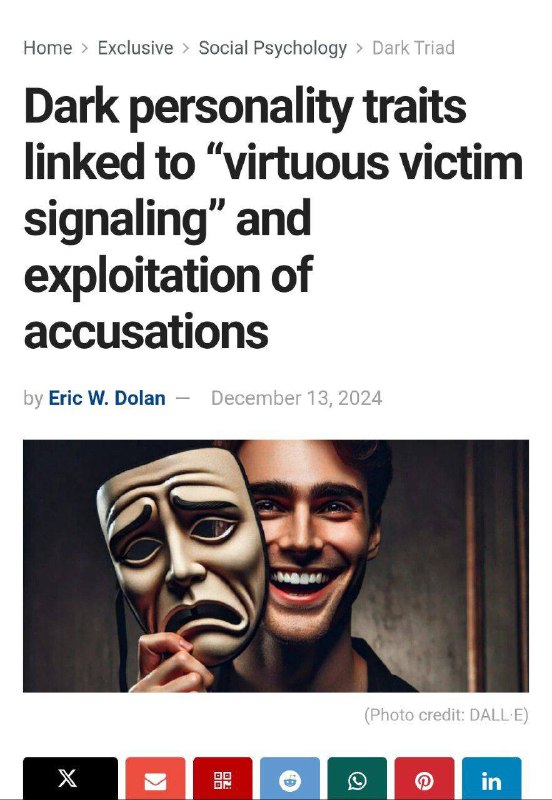Go to Home breadcrumb
The height and width of the screenshot is (800, 552).
(47, 48)
